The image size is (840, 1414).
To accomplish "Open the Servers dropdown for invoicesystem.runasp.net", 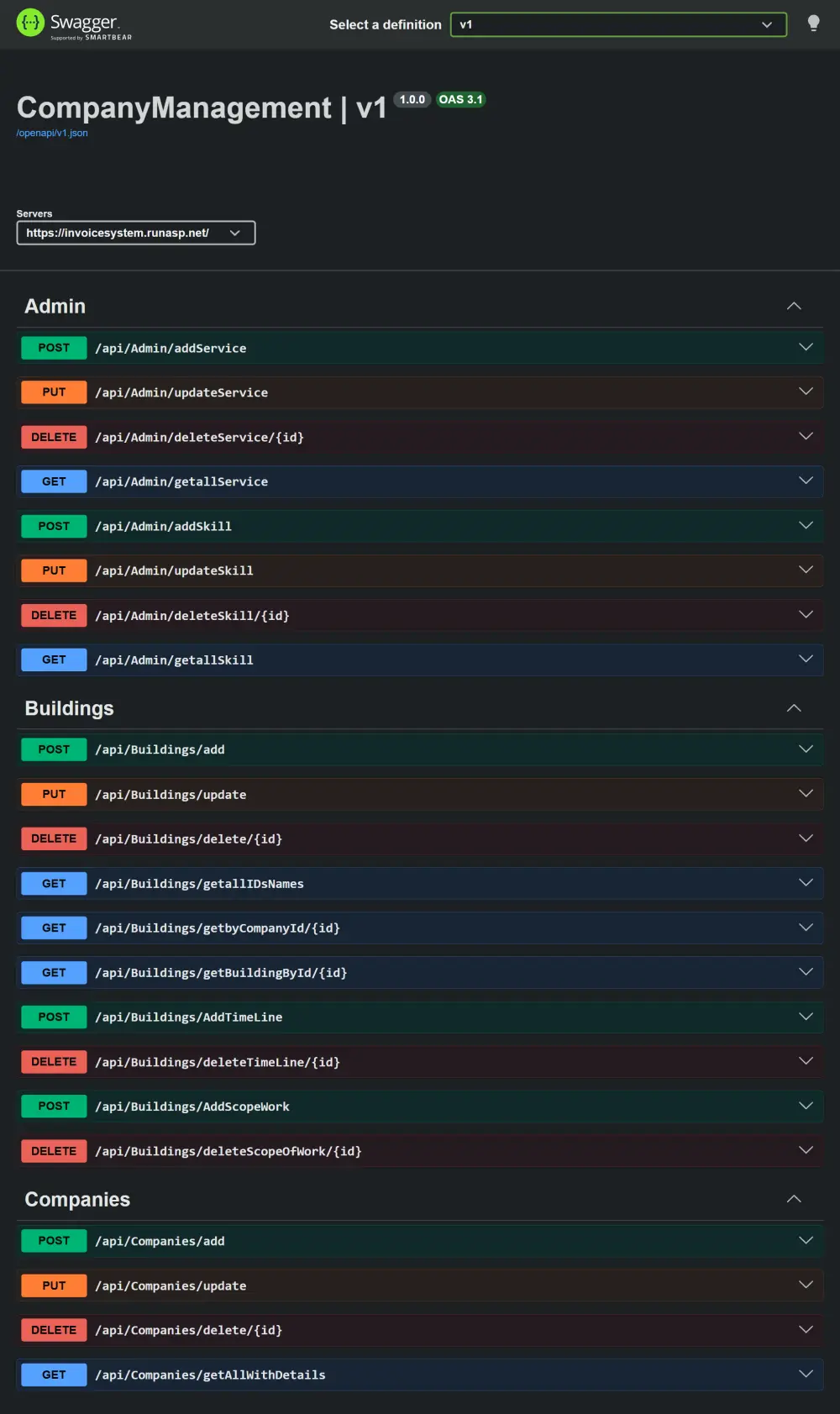I will pos(136,233).
